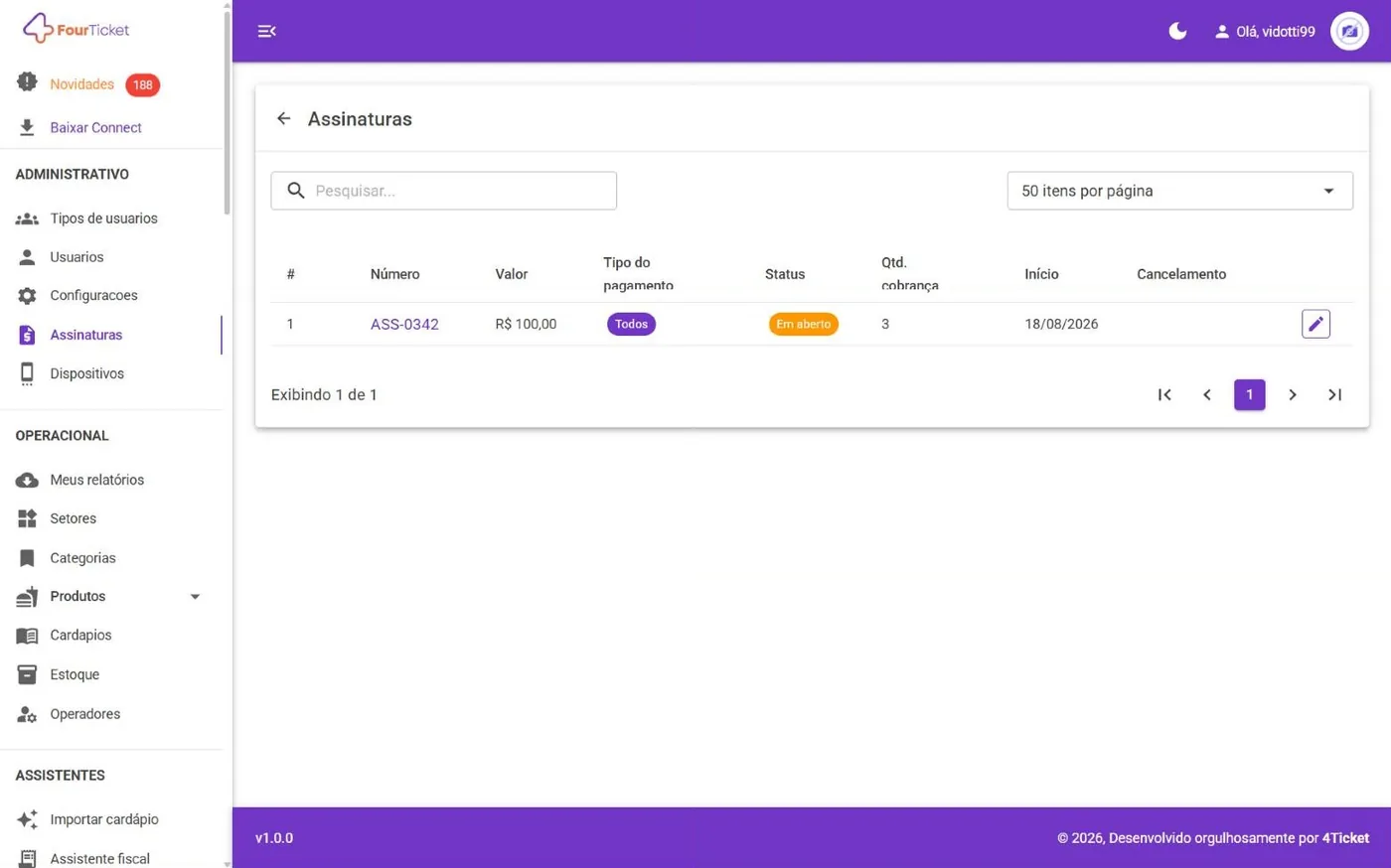Expand the Produtos submenu arrow
The image size is (1391, 868).
pos(195,597)
